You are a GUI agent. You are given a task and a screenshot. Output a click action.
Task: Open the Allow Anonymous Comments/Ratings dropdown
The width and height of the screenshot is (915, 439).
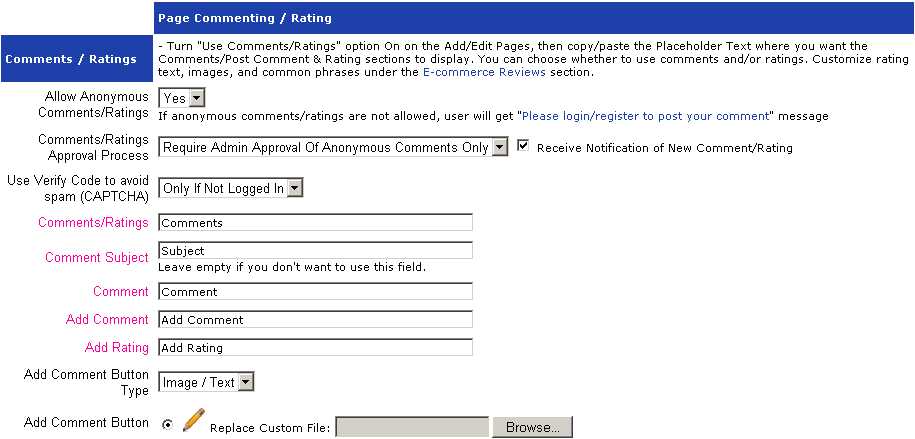182,98
